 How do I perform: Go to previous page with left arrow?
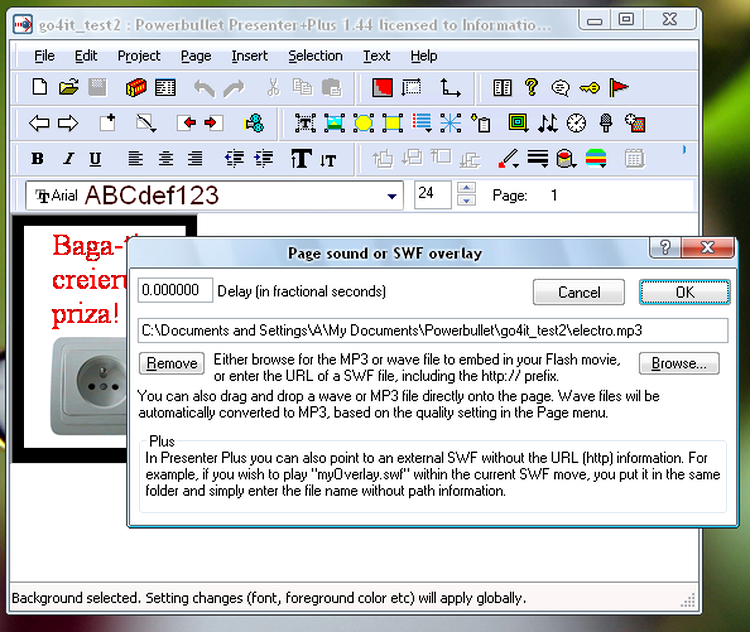(x=40, y=123)
